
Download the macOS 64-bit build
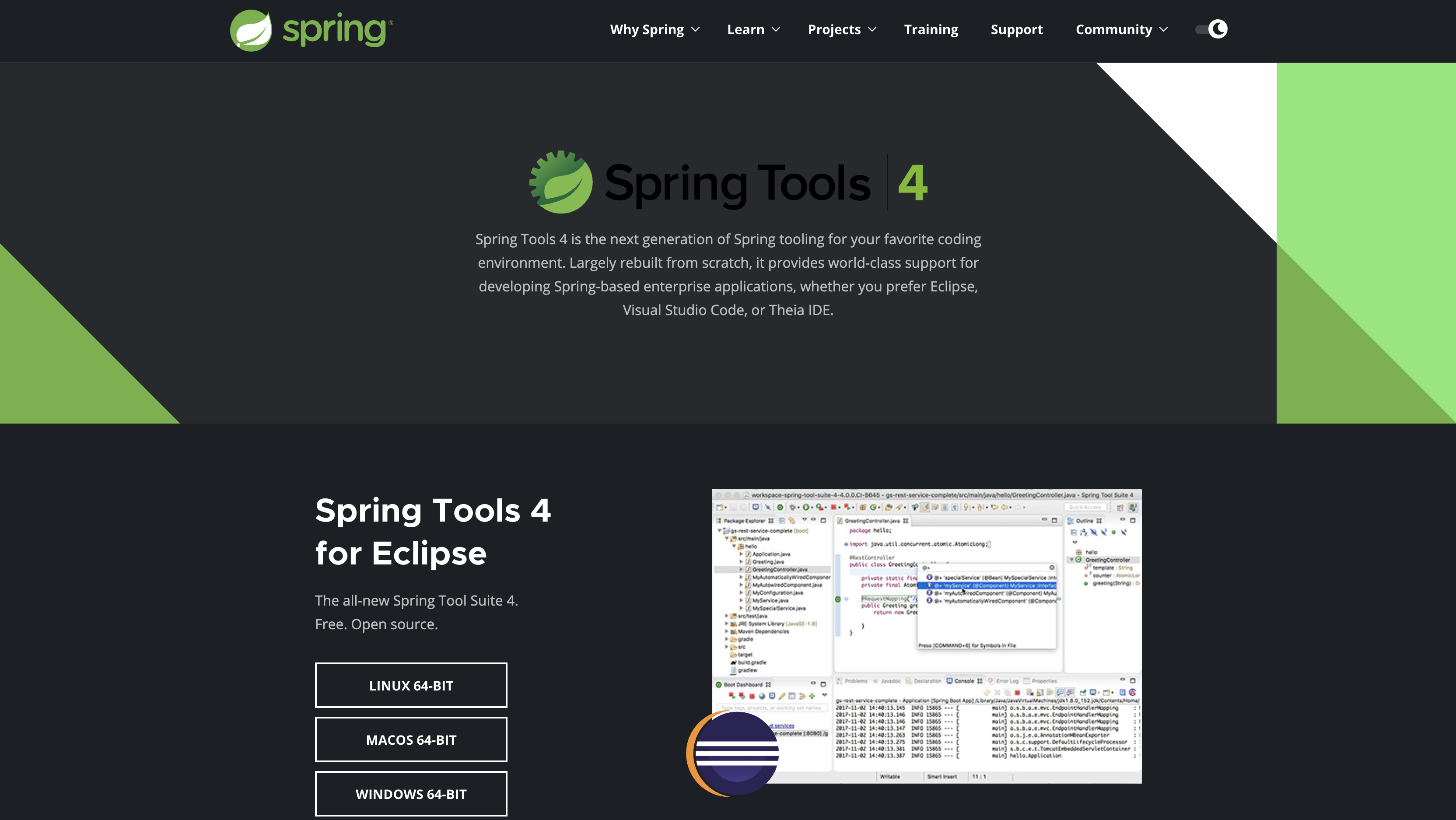(411, 739)
